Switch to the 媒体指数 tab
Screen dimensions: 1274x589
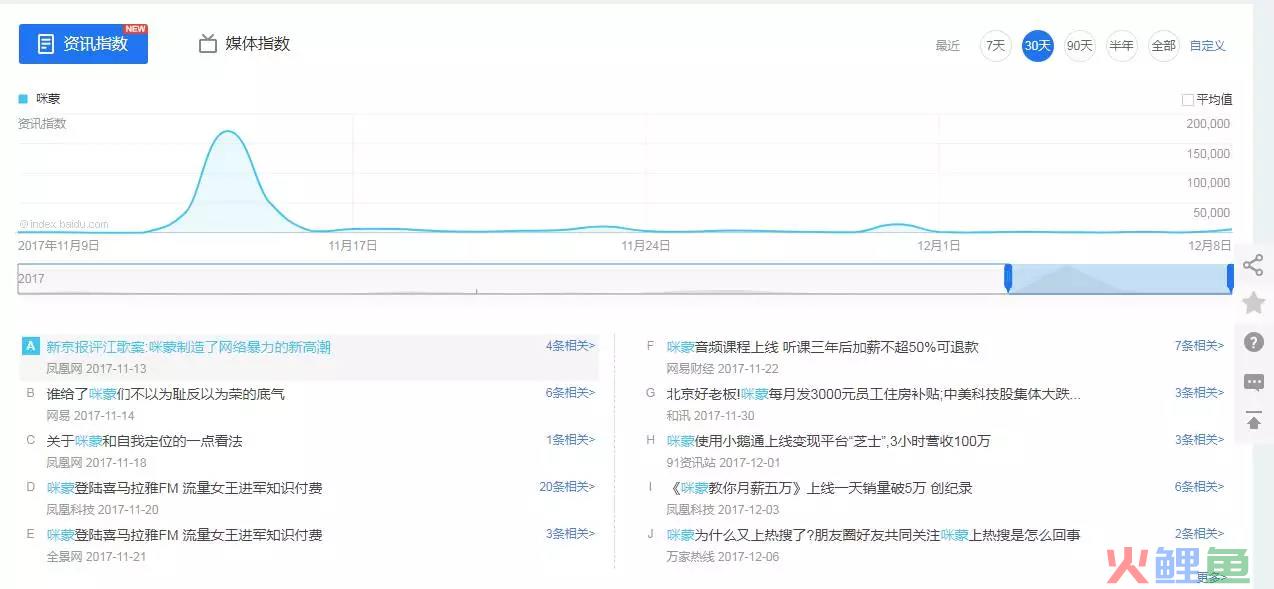(x=244, y=44)
